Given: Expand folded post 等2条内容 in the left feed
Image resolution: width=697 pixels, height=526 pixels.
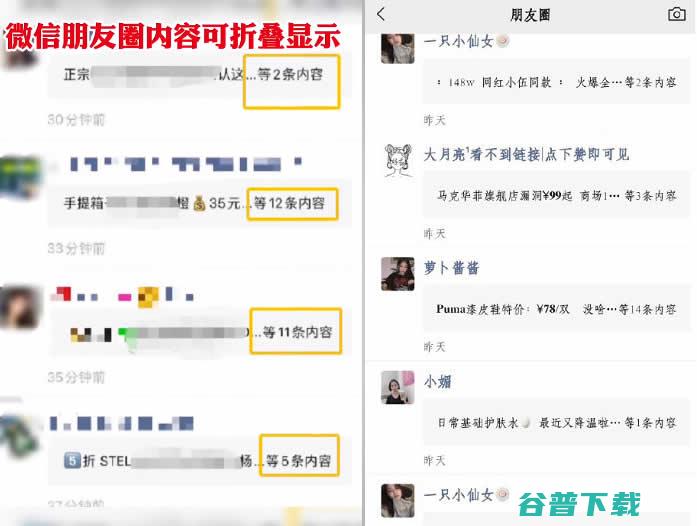Looking at the screenshot, I should [x=292, y=81].
